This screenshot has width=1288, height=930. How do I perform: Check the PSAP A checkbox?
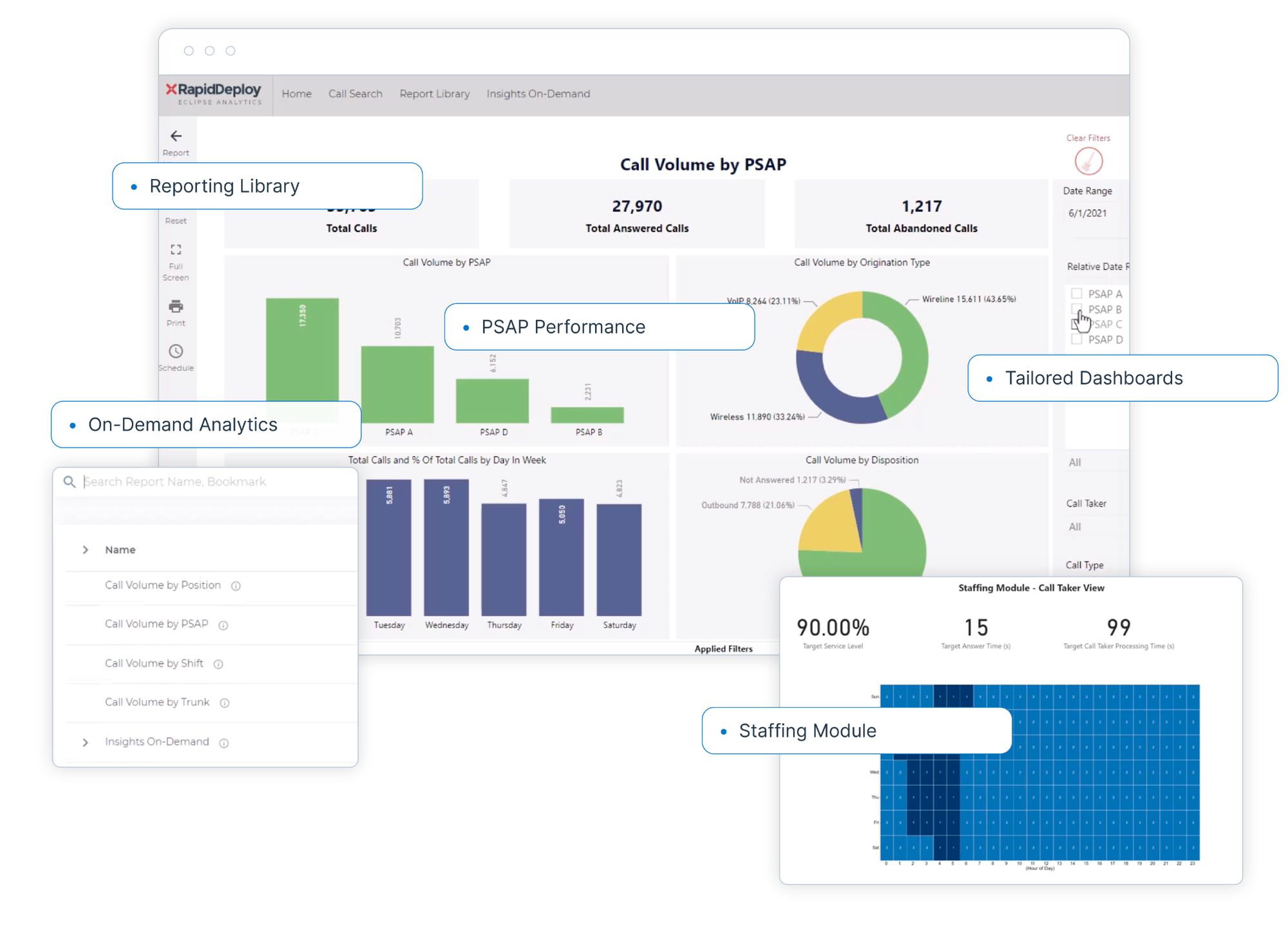coord(1077,294)
